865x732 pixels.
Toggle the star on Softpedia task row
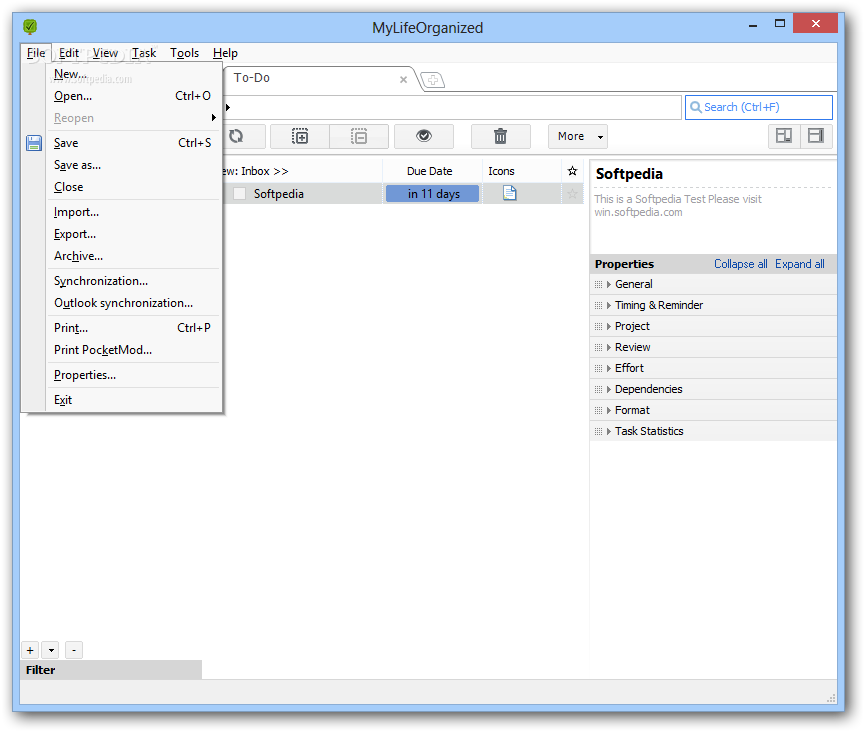572,194
